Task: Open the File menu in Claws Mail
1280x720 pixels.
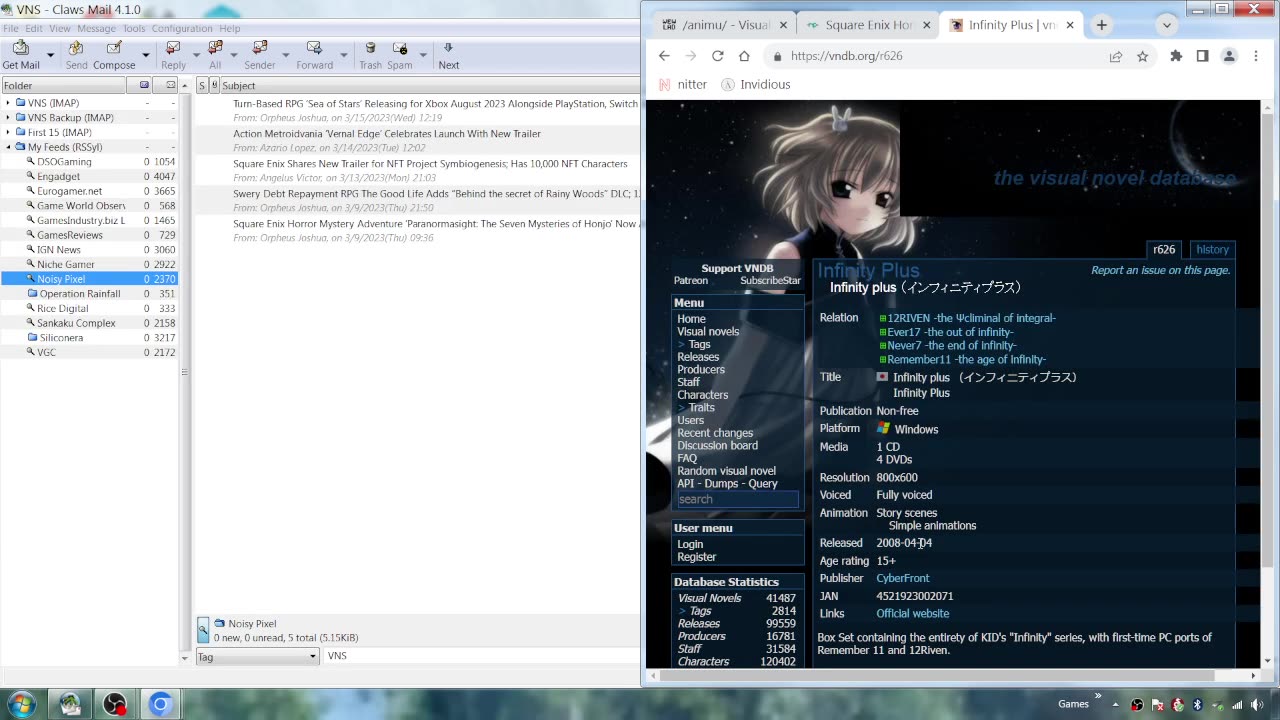Action: [x=10, y=28]
